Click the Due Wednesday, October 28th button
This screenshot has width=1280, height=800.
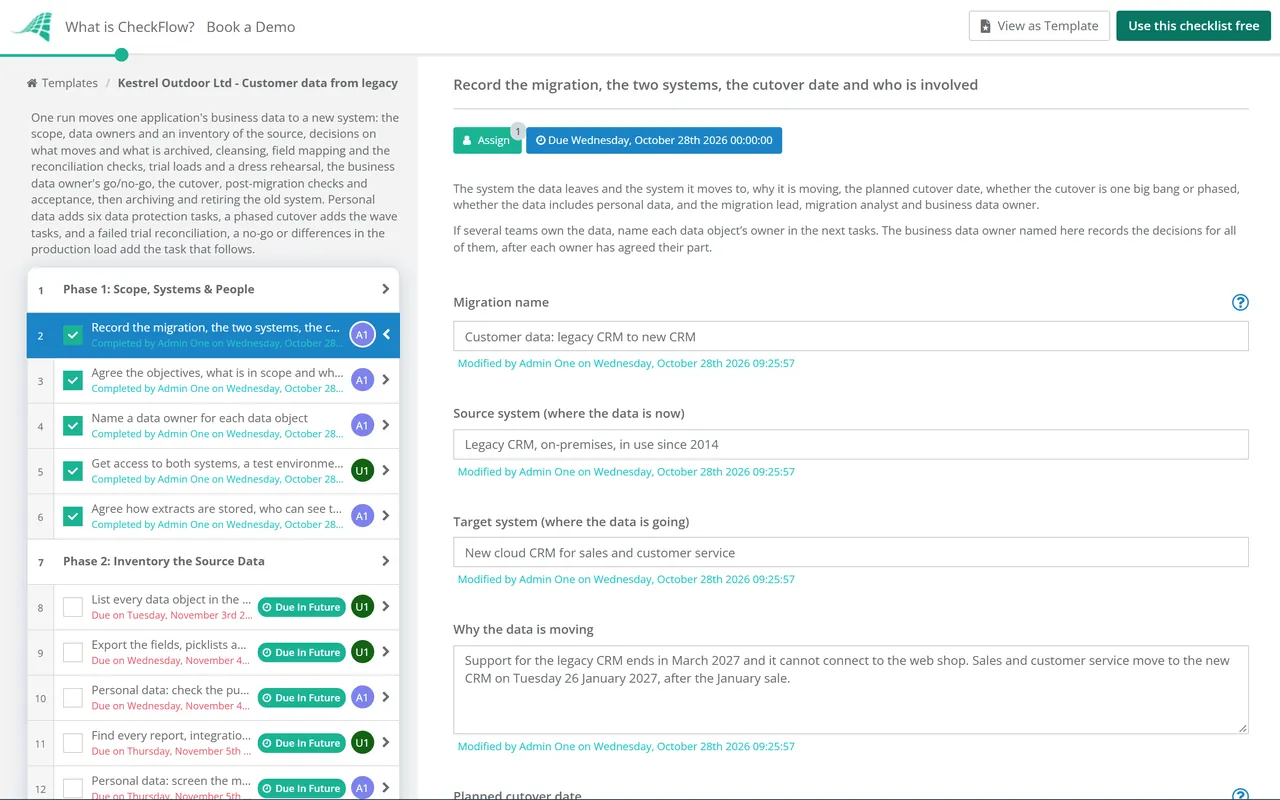pos(654,140)
